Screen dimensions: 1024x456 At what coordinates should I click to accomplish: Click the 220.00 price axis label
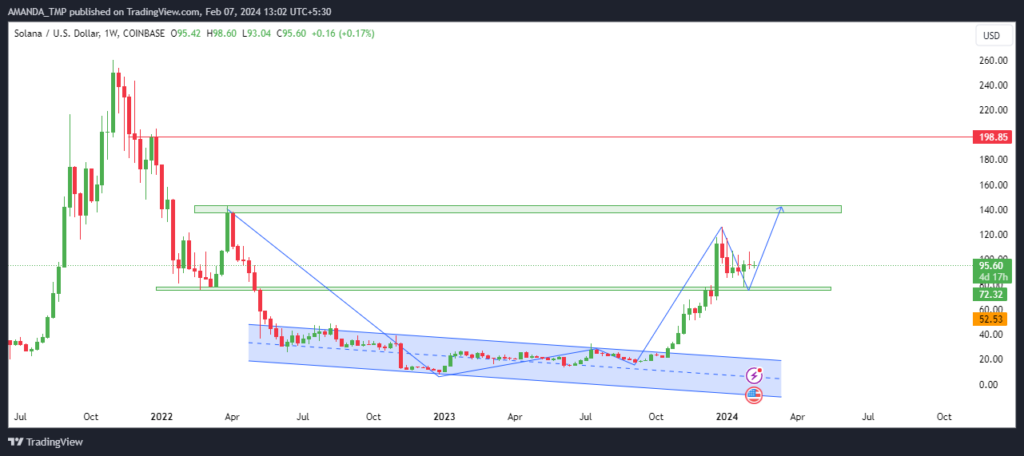[991, 110]
